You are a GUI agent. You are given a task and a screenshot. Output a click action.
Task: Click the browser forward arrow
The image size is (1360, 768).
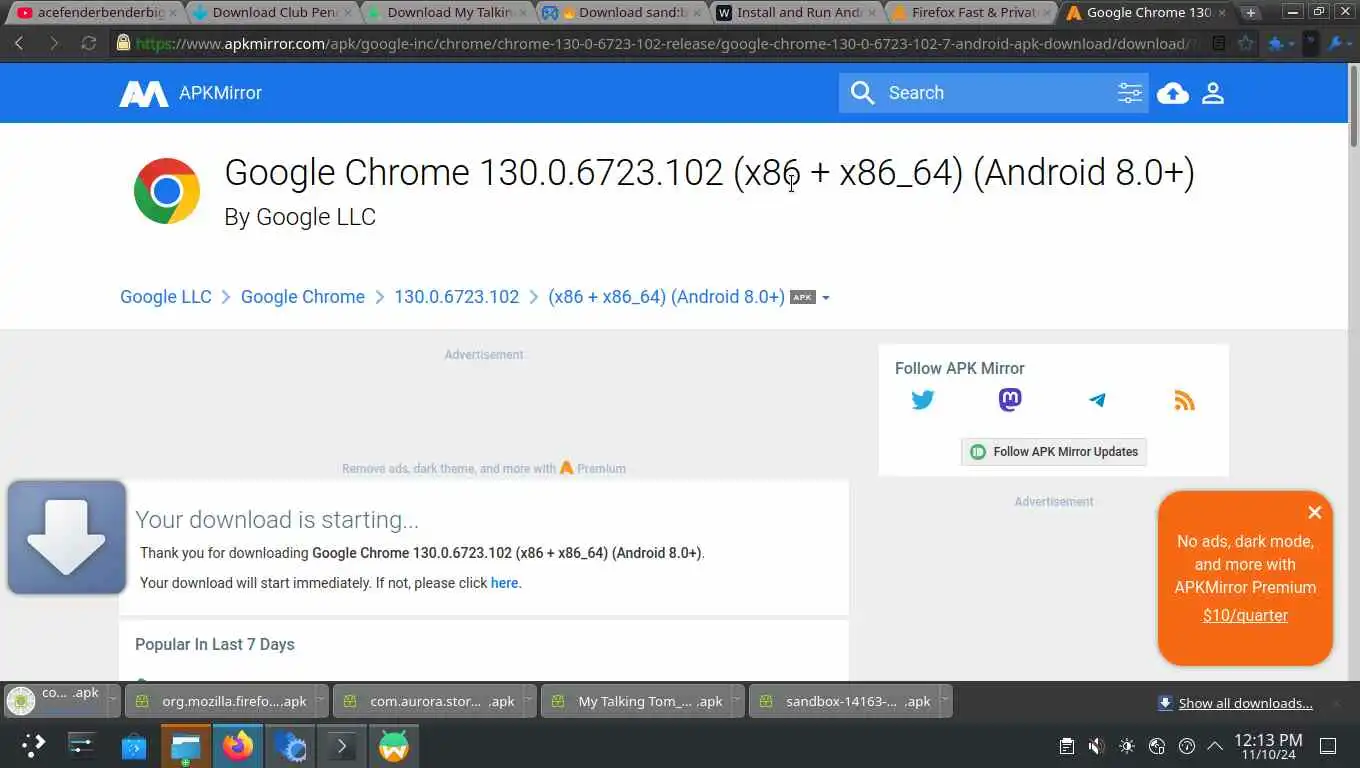pos(54,43)
